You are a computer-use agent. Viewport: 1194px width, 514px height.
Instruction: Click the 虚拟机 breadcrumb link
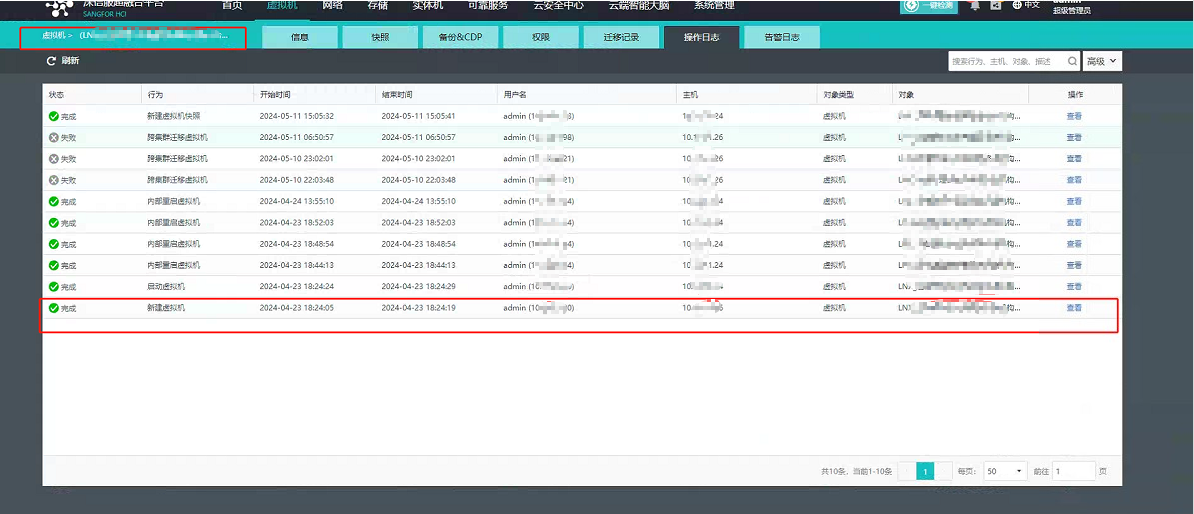pos(56,36)
